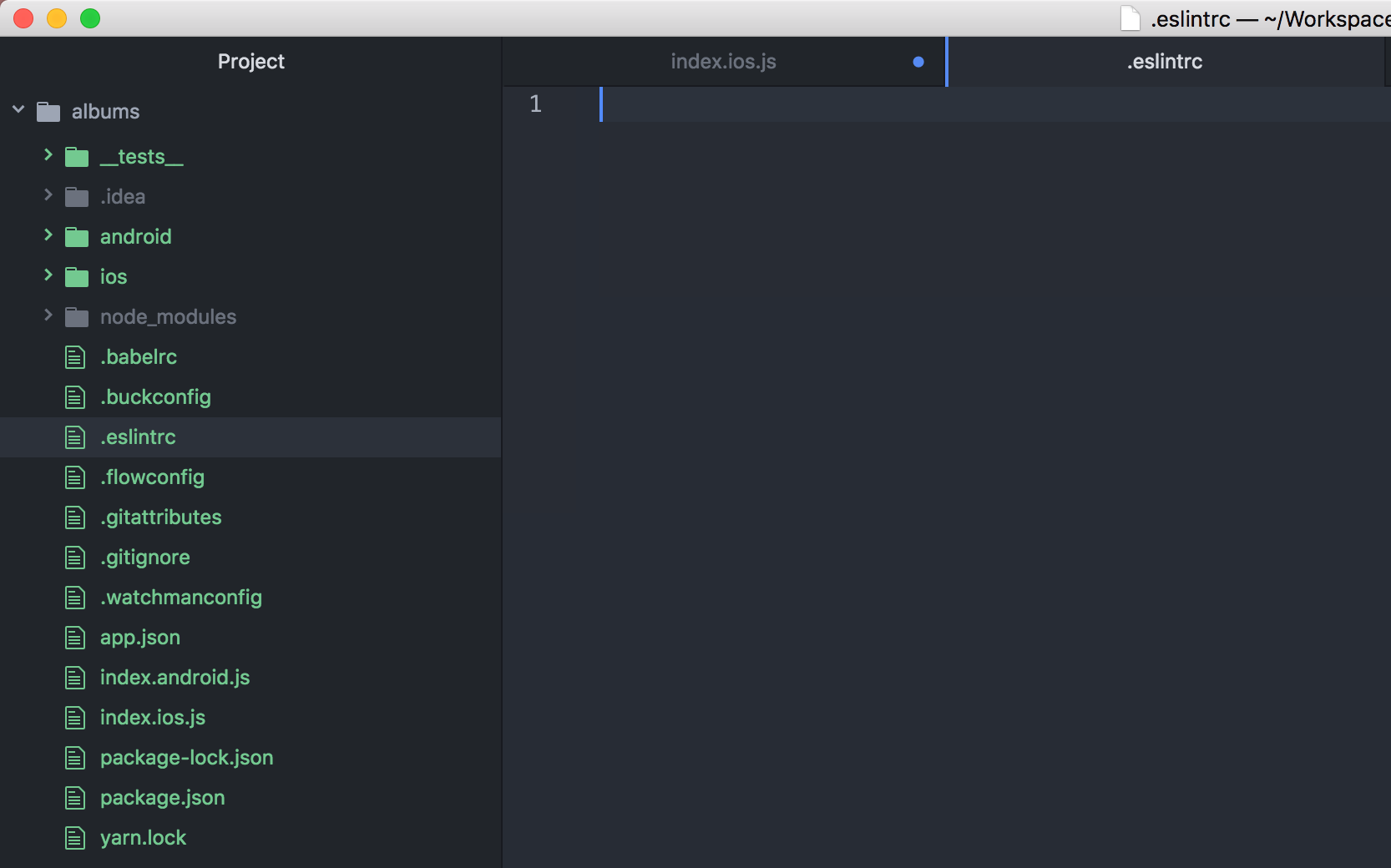This screenshot has height=868, width=1391.
Task: Click the android folder icon
Action: pos(75,236)
